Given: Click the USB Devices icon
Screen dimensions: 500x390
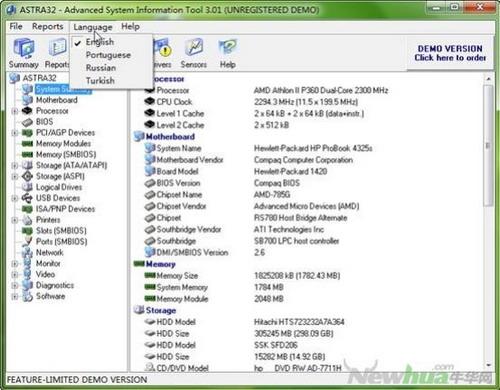Looking at the screenshot, I should (x=27, y=198).
